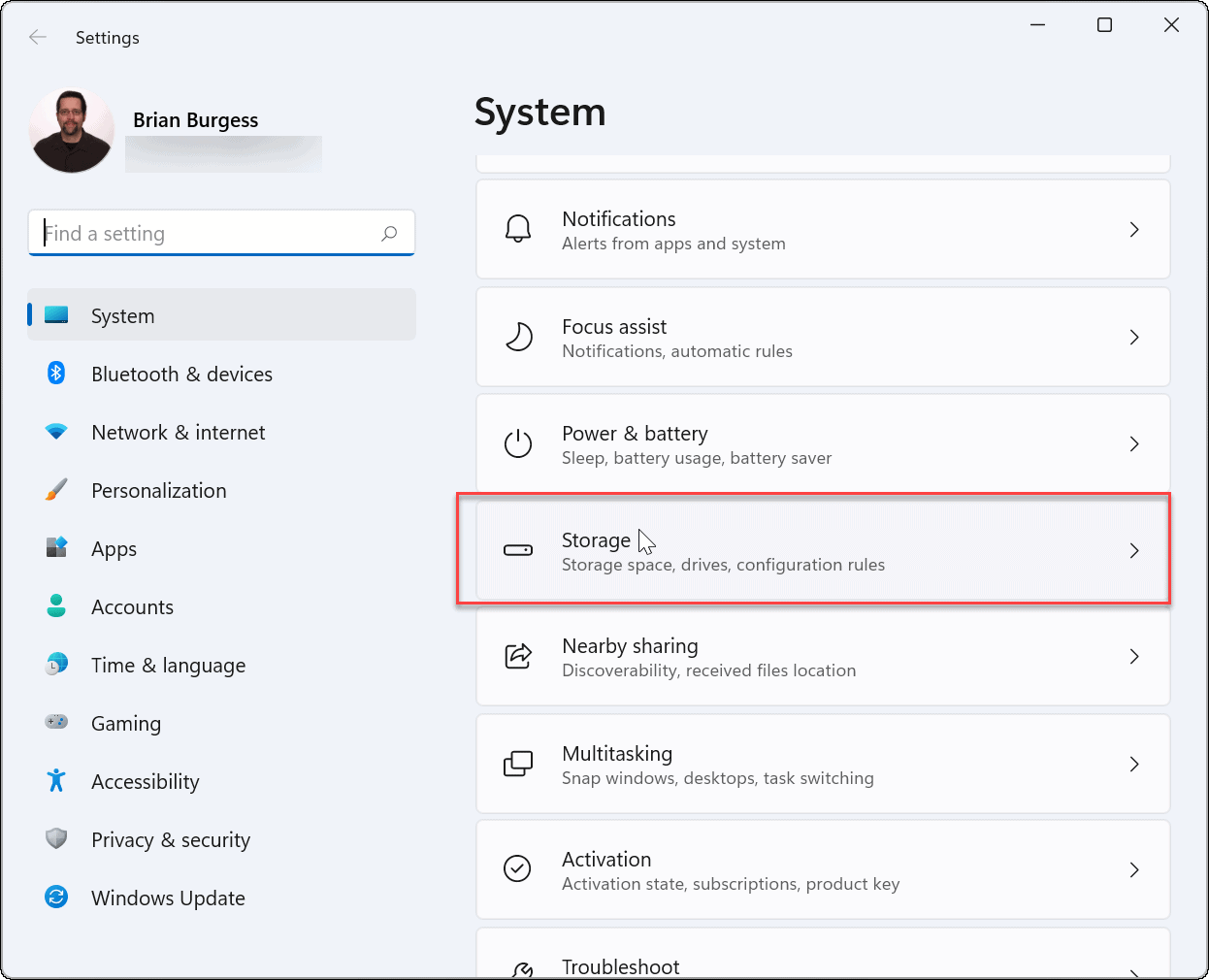Minimize the Settings window
The height and width of the screenshot is (980, 1209).
[1037, 25]
